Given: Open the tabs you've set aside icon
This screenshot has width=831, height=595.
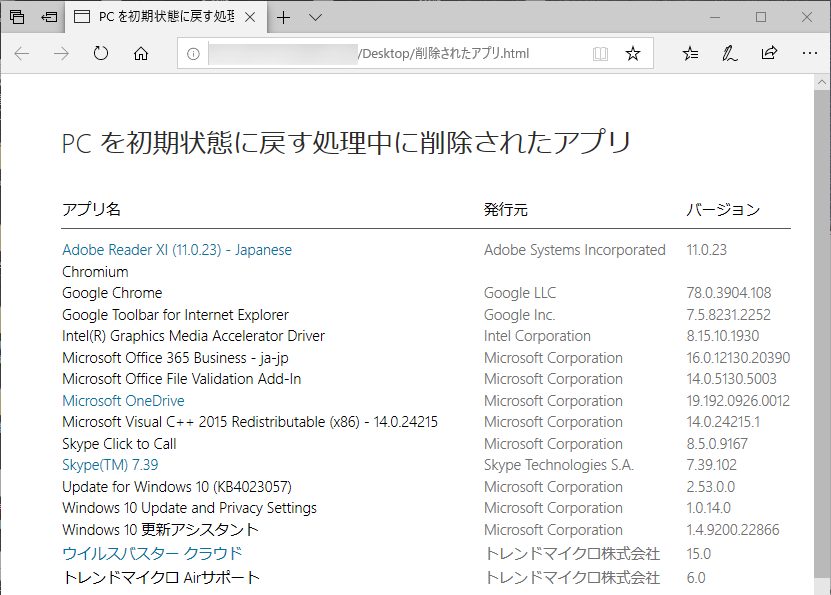Looking at the screenshot, I should point(17,17).
